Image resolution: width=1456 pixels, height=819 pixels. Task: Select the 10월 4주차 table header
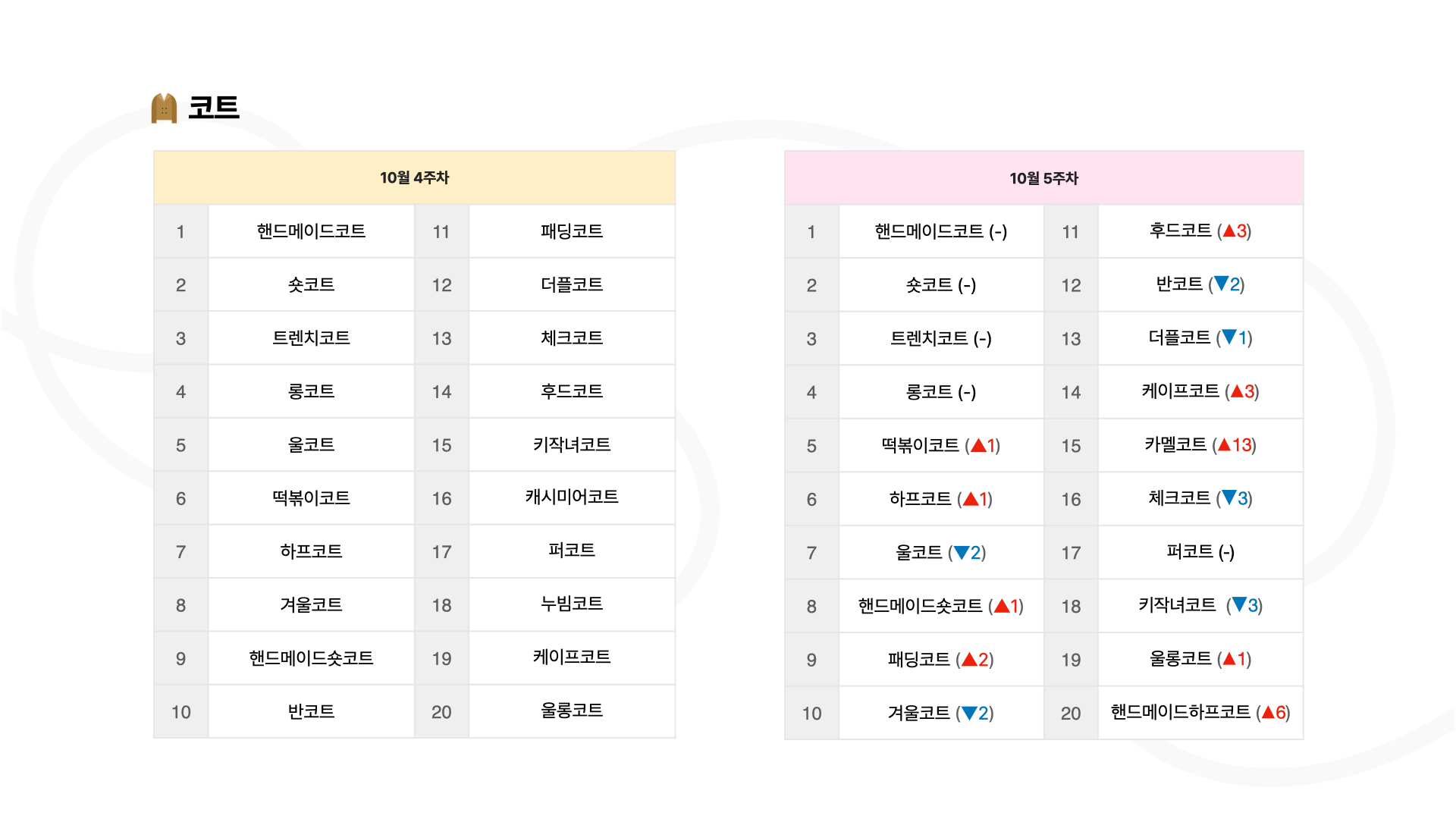tap(414, 177)
